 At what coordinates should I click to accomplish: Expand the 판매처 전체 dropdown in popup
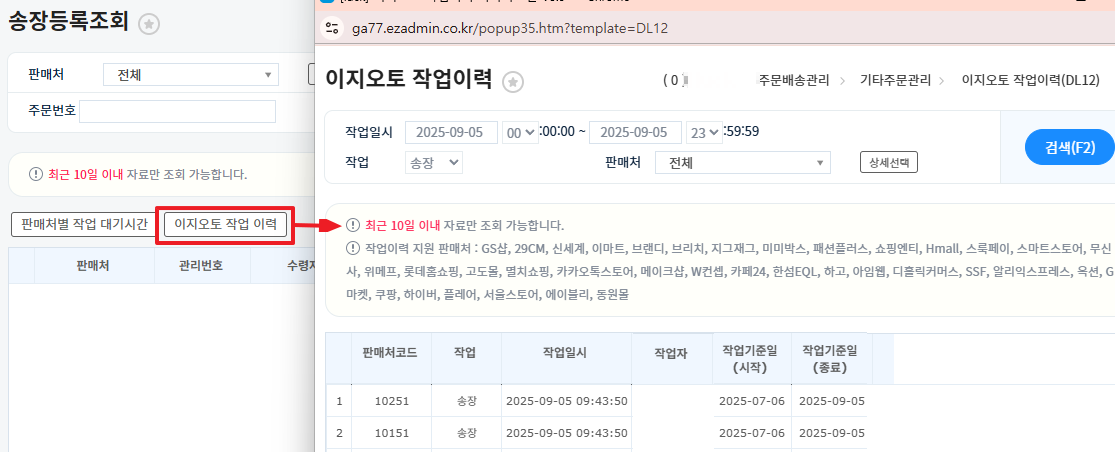click(x=742, y=163)
